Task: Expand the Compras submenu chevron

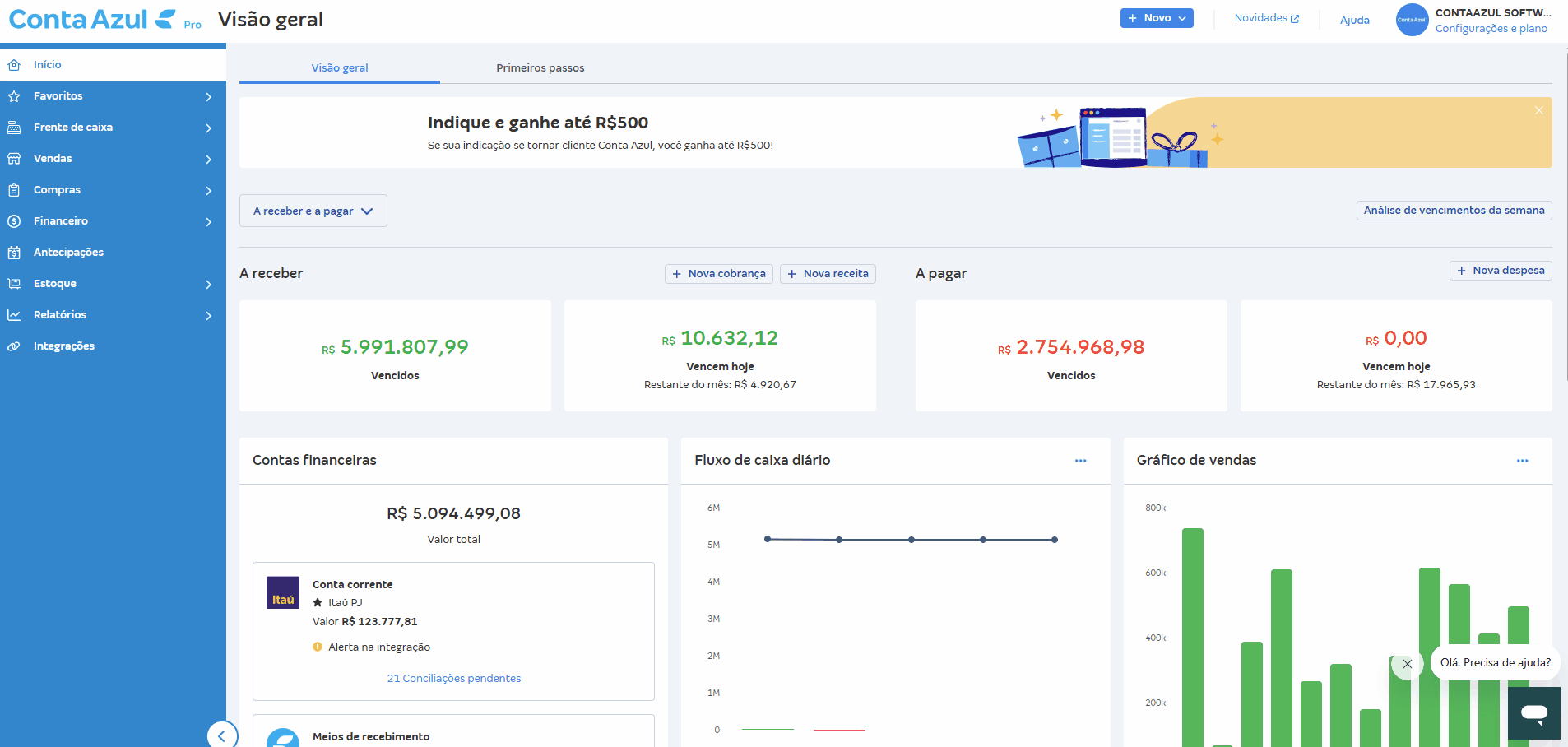Action: point(208,191)
